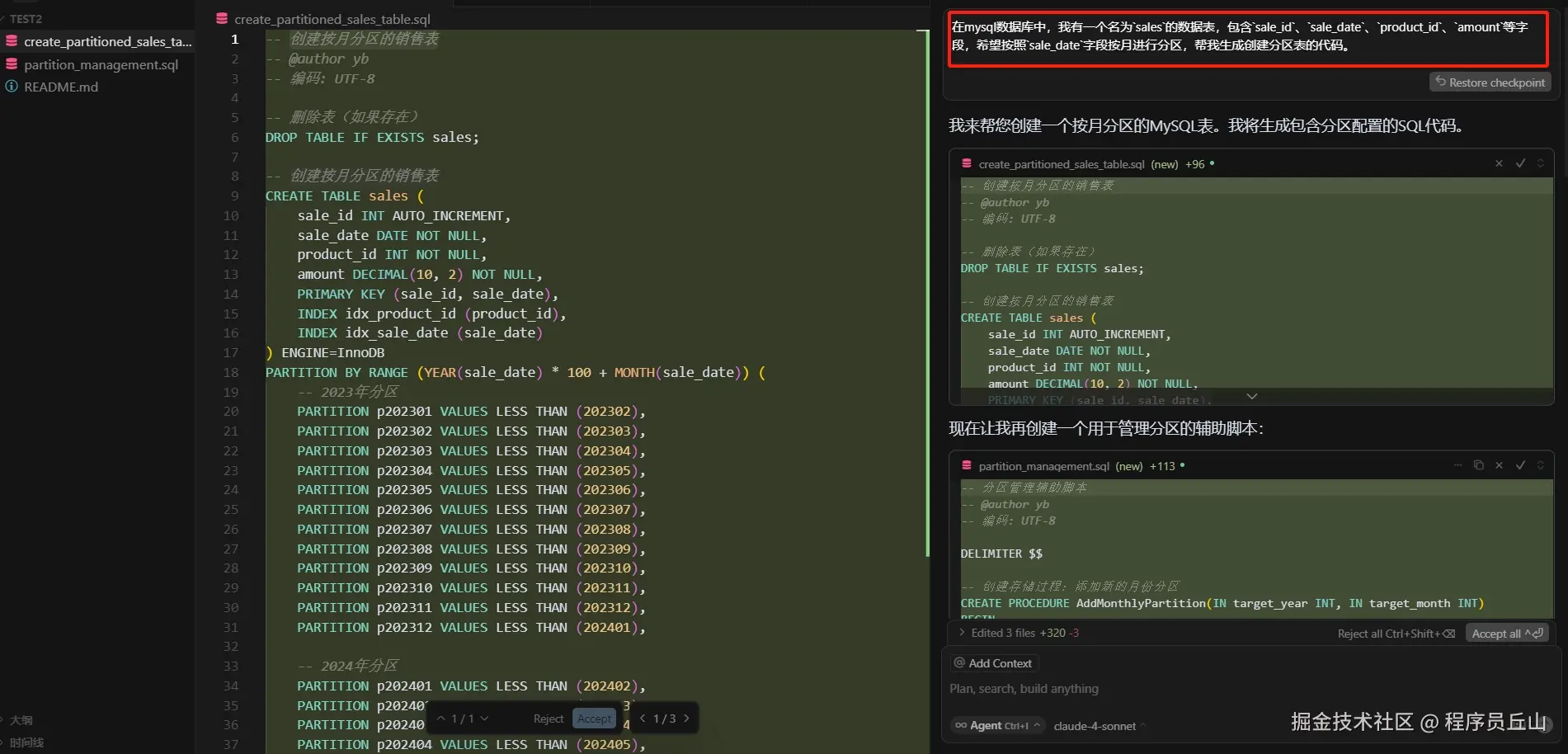Click the database icon on the editor tab

click(222, 18)
